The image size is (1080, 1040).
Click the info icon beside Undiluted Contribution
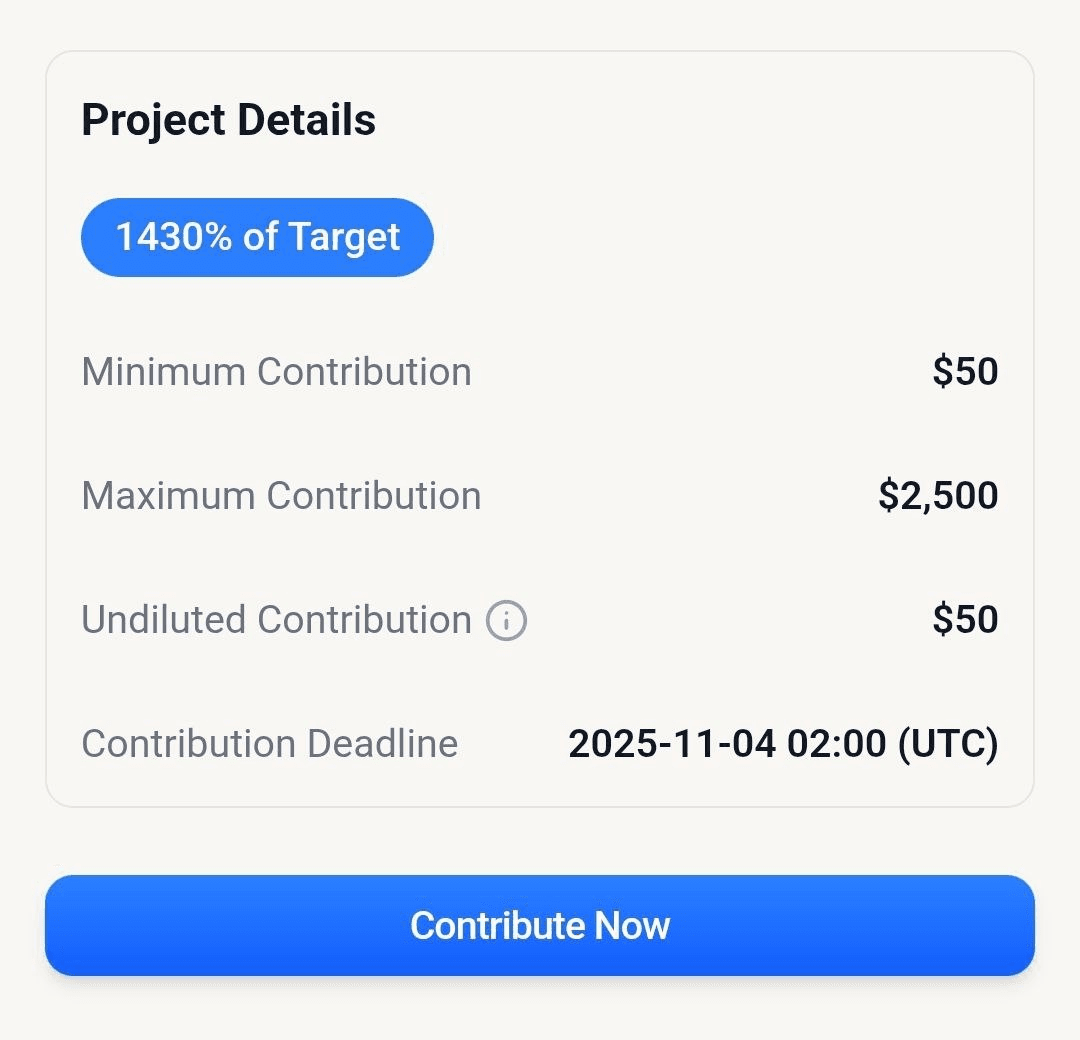[506, 621]
